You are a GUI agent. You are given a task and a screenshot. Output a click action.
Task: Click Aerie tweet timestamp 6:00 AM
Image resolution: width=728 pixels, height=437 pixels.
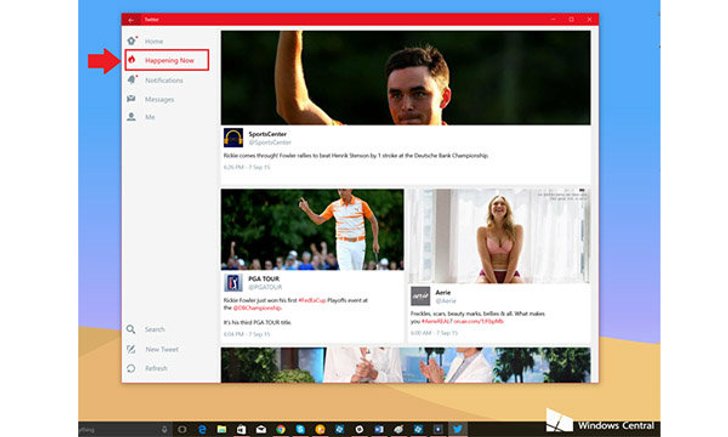pos(421,333)
